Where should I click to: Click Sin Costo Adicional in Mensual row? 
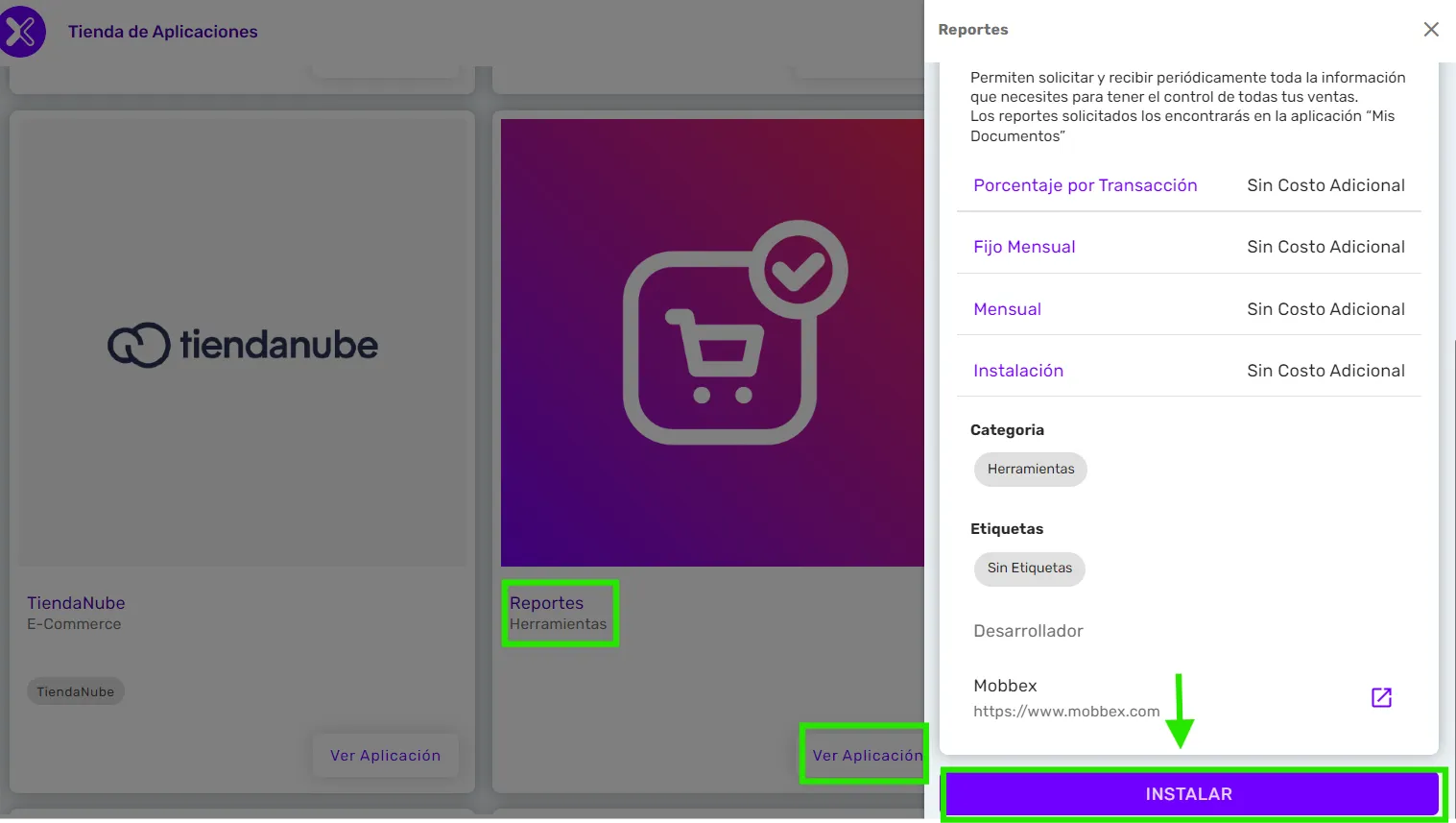1325,309
